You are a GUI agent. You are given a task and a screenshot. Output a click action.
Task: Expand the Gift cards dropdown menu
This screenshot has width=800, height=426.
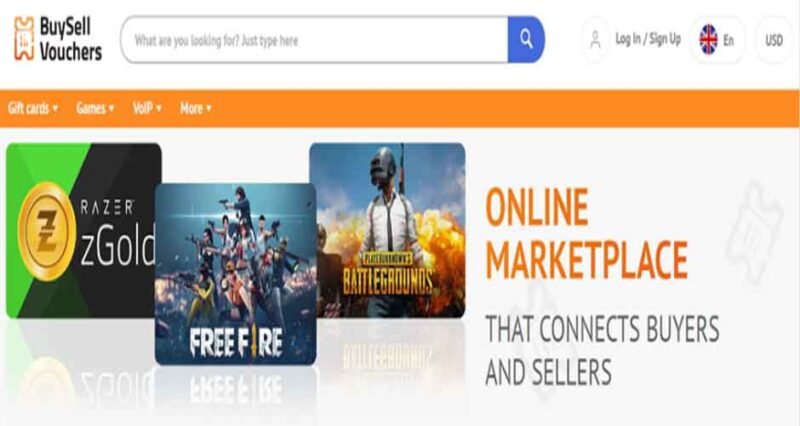click(x=33, y=108)
